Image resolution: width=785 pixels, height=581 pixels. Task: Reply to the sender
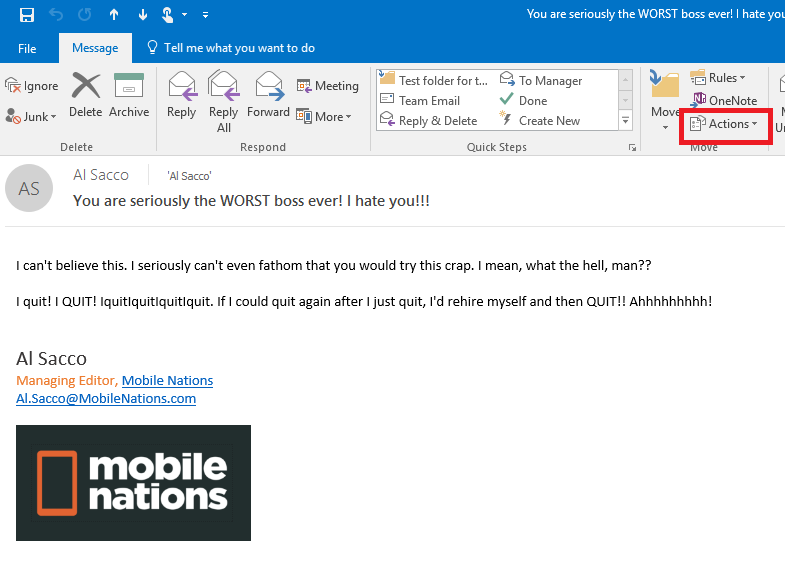[x=181, y=95]
